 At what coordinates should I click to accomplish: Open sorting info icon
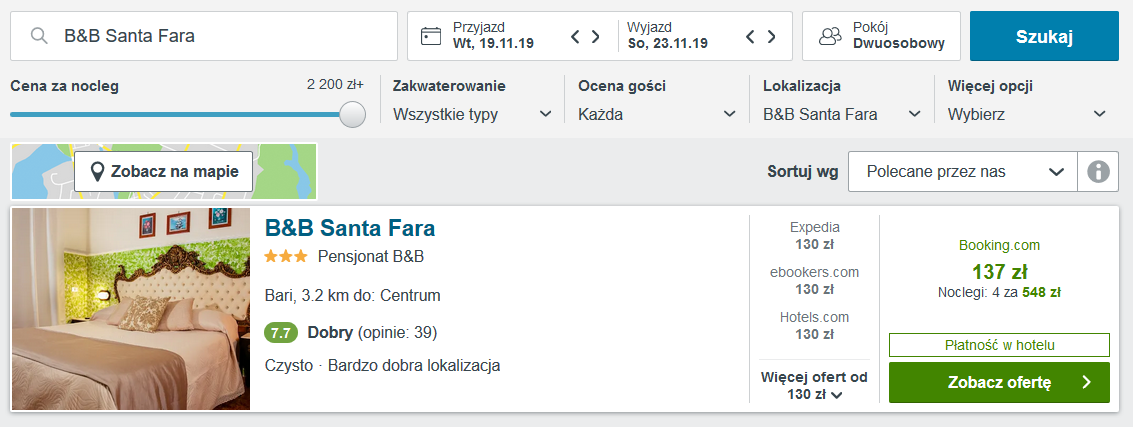pyautogui.click(x=1098, y=172)
